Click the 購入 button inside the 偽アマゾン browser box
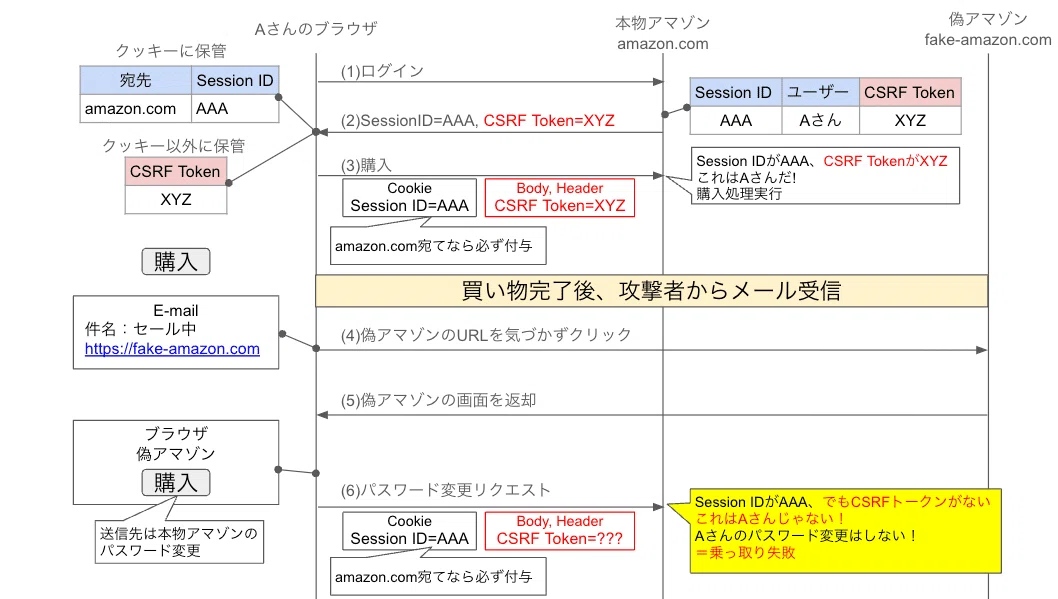Viewport: 1058px width, 599px height. coord(176,483)
